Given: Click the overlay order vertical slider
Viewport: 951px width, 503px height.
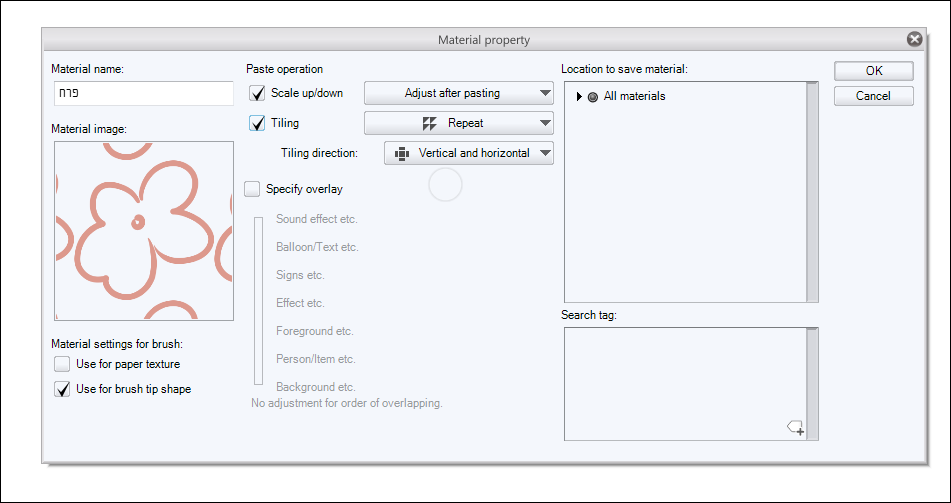Looking at the screenshot, I should pyautogui.click(x=258, y=300).
